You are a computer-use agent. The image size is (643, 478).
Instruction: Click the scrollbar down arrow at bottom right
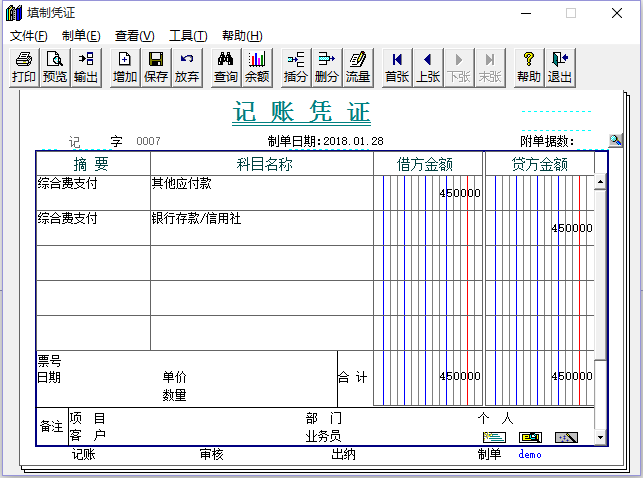pos(600,438)
